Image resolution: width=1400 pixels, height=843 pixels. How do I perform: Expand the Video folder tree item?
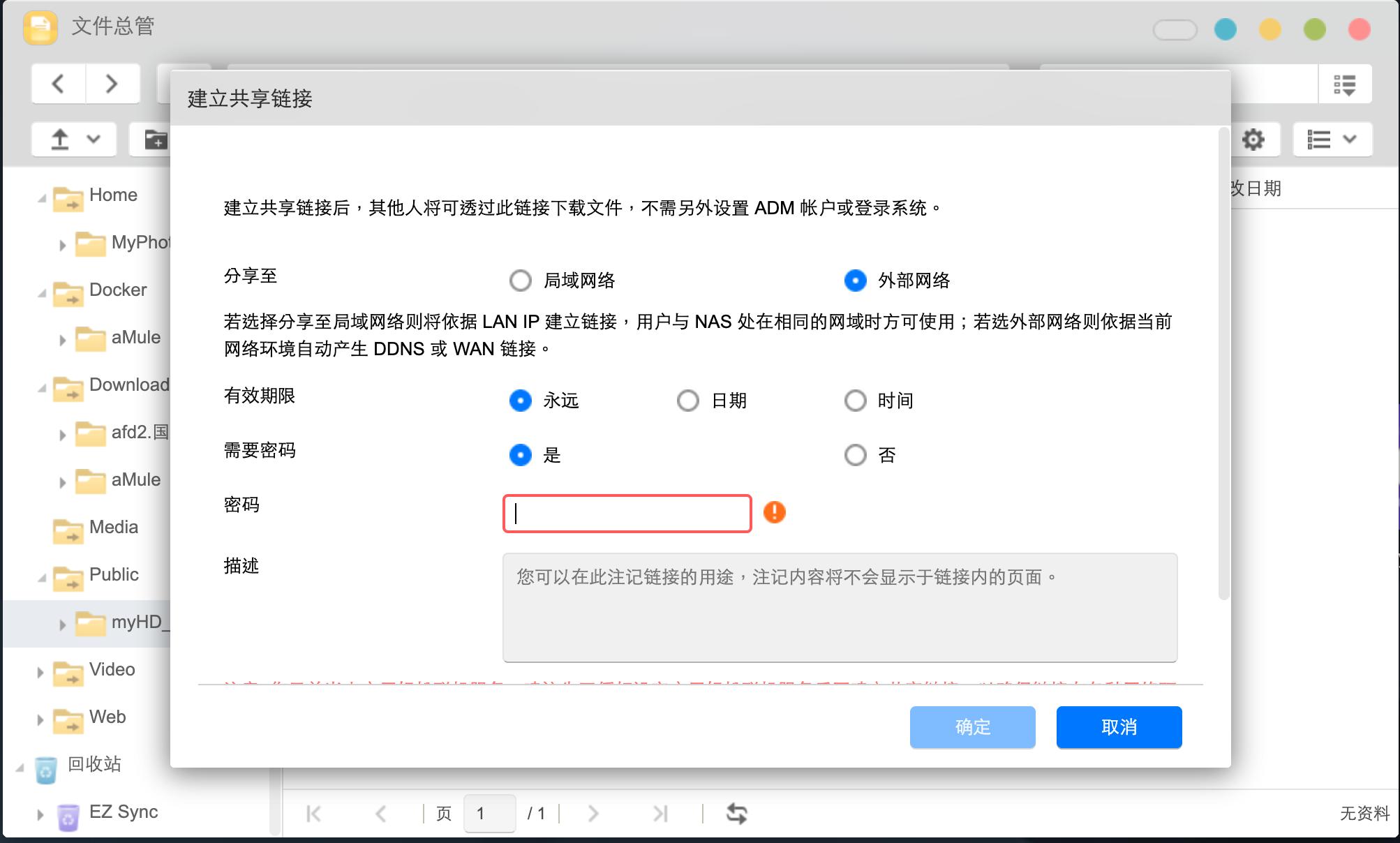[x=39, y=671]
